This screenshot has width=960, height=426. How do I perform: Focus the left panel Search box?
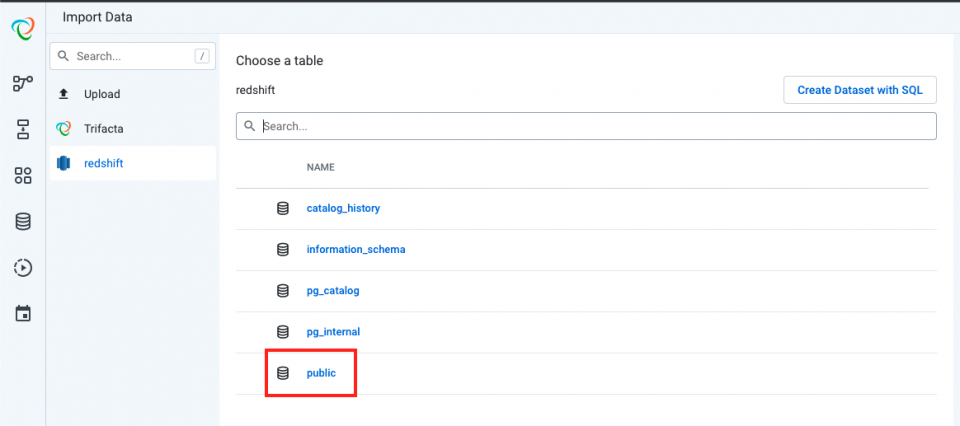click(133, 56)
